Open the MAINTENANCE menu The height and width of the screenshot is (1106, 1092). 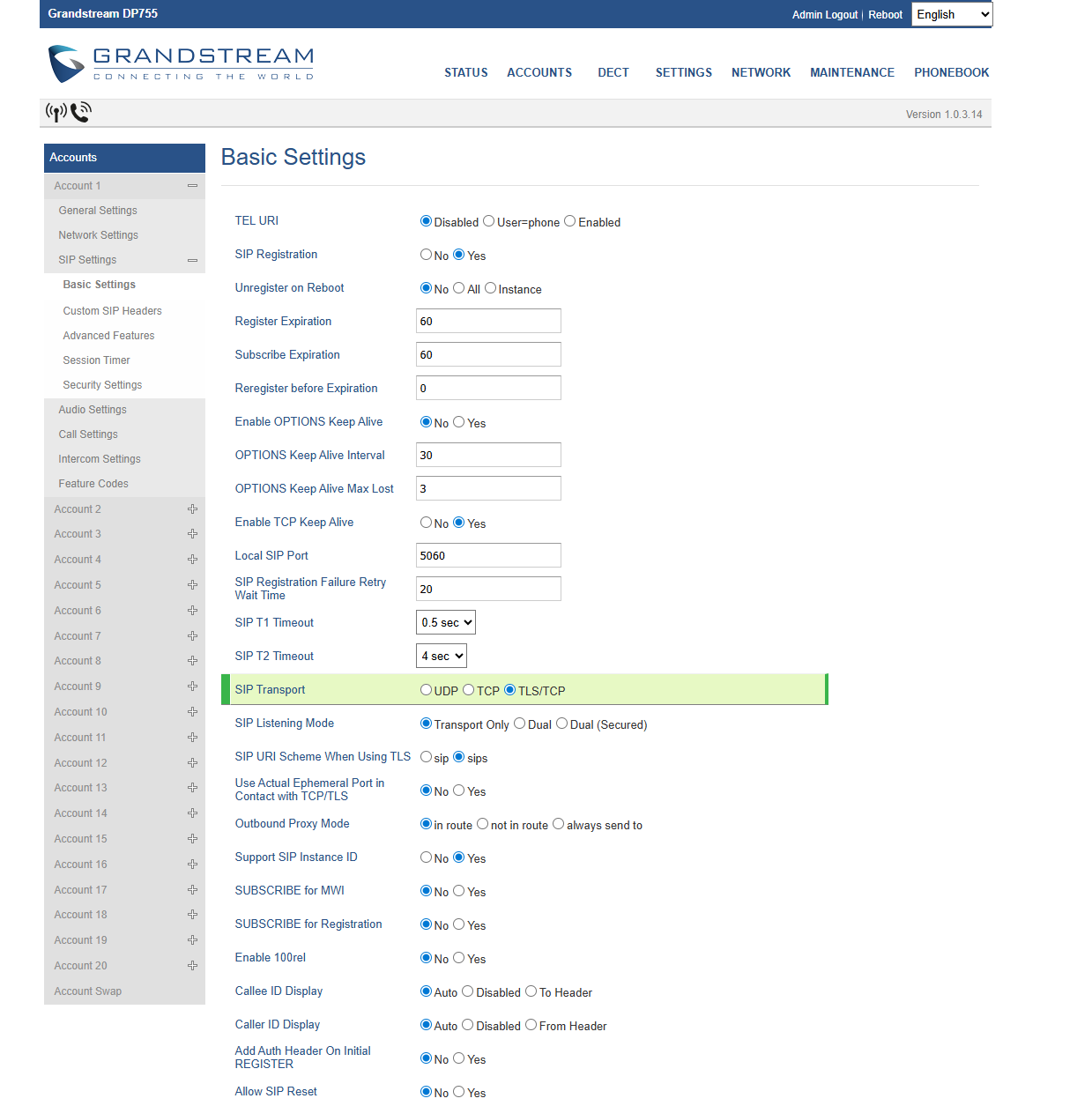tap(851, 72)
